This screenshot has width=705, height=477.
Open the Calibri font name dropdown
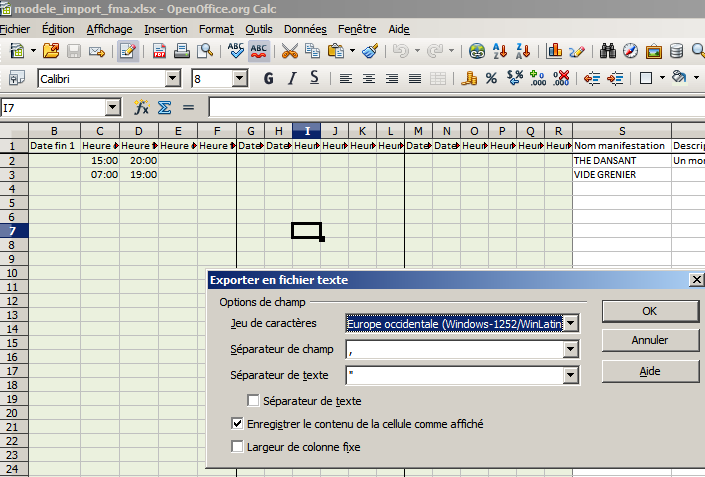(x=173, y=78)
